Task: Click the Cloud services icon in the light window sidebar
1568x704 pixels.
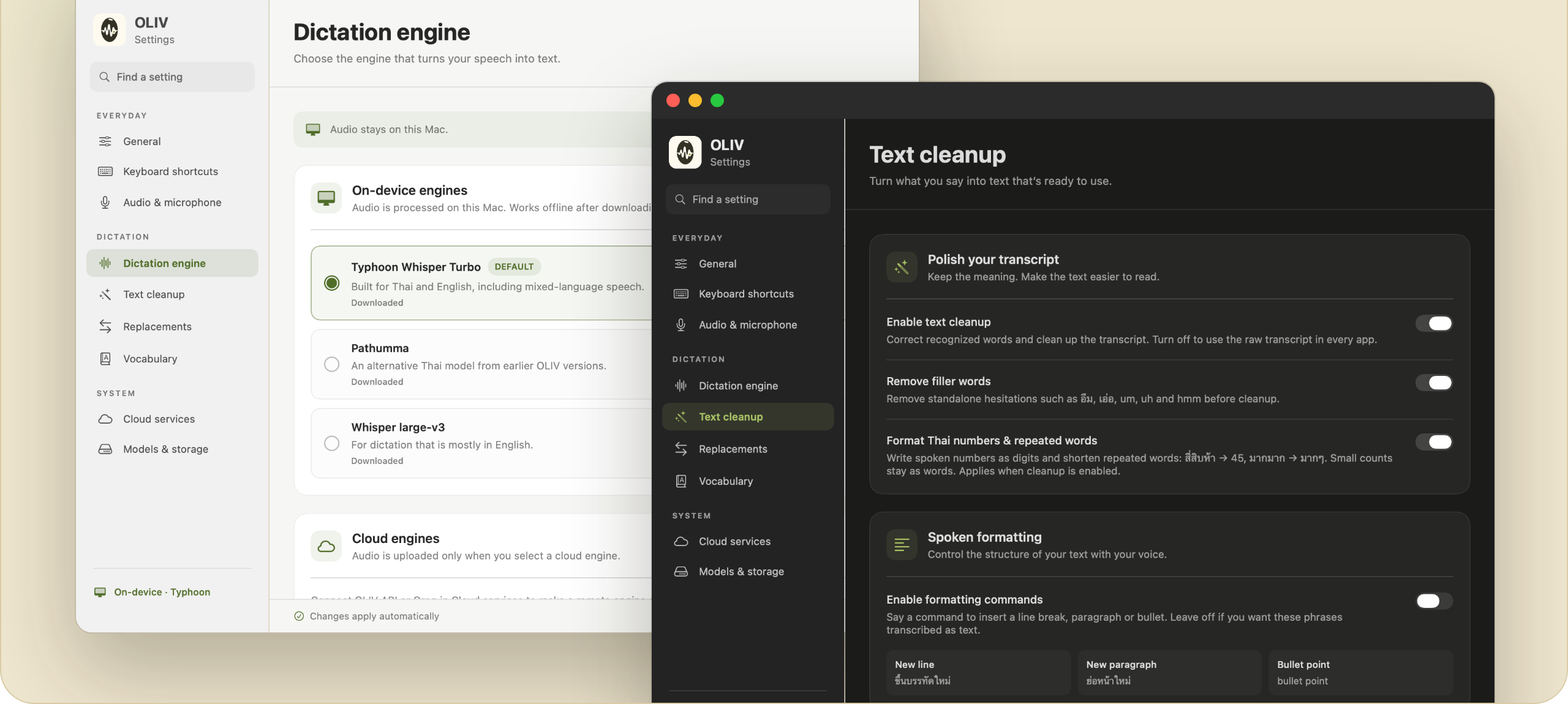Action: click(x=105, y=419)
